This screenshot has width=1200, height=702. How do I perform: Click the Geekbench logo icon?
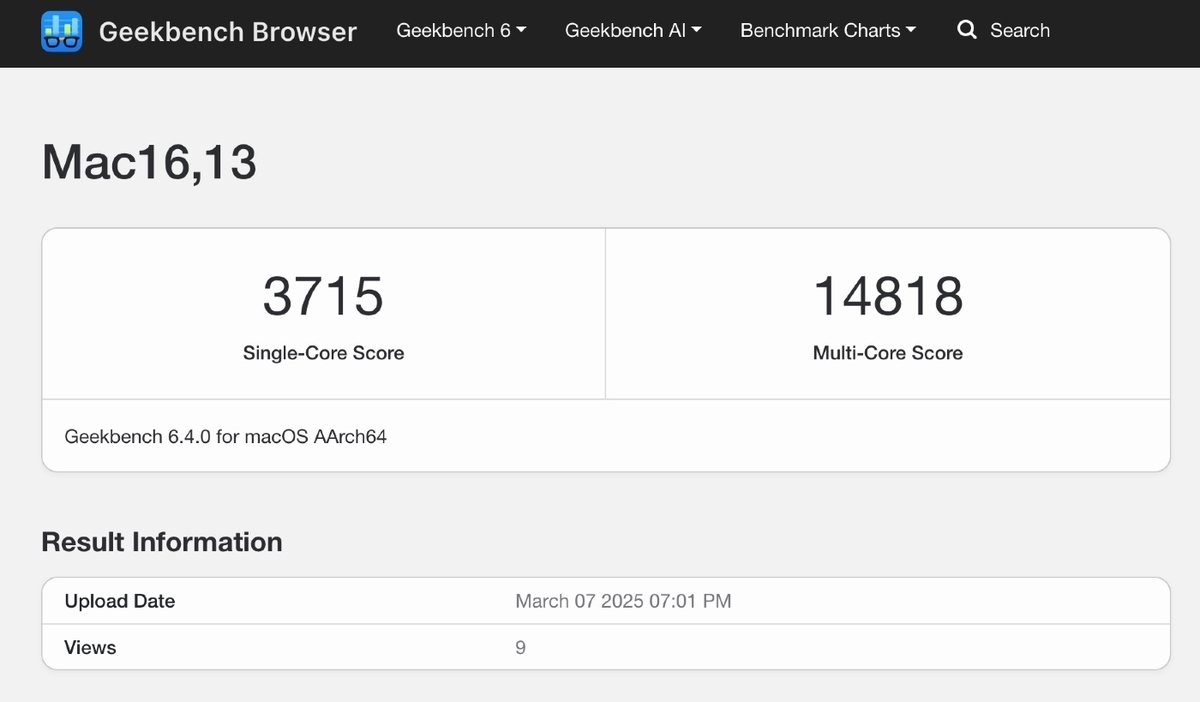tap(62, 31)
